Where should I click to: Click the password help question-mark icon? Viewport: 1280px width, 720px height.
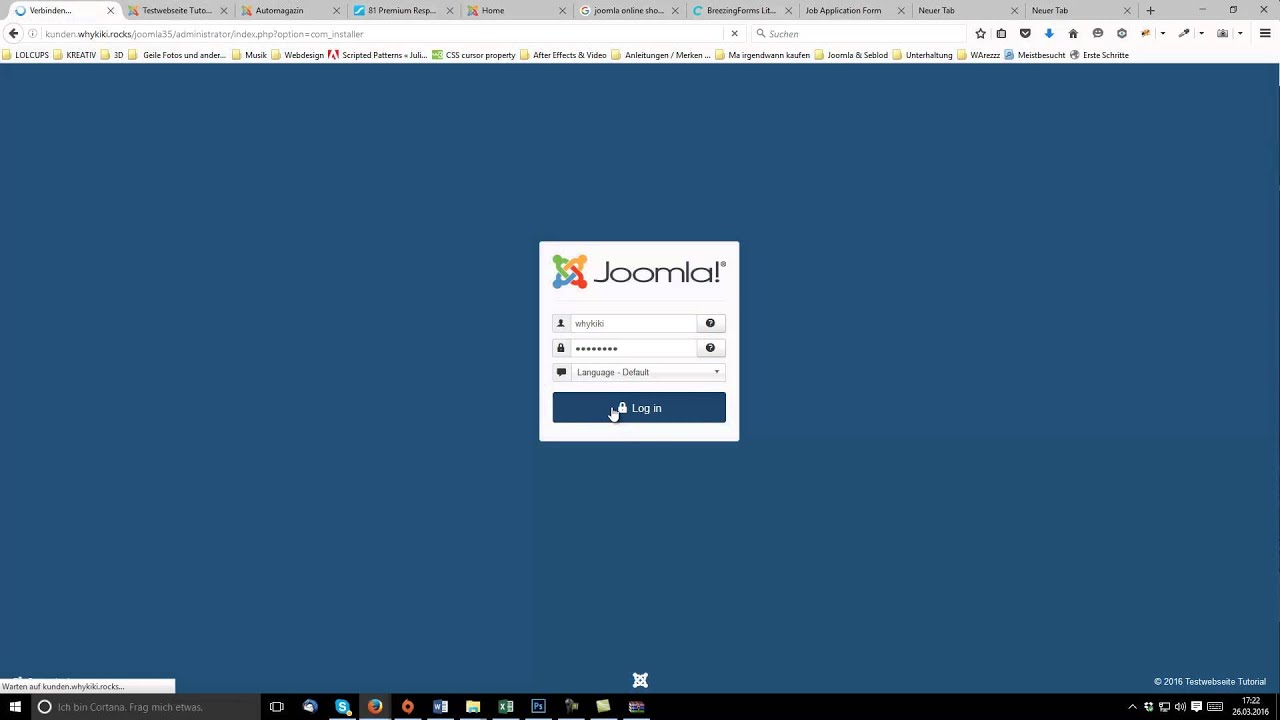pos(710,348)
